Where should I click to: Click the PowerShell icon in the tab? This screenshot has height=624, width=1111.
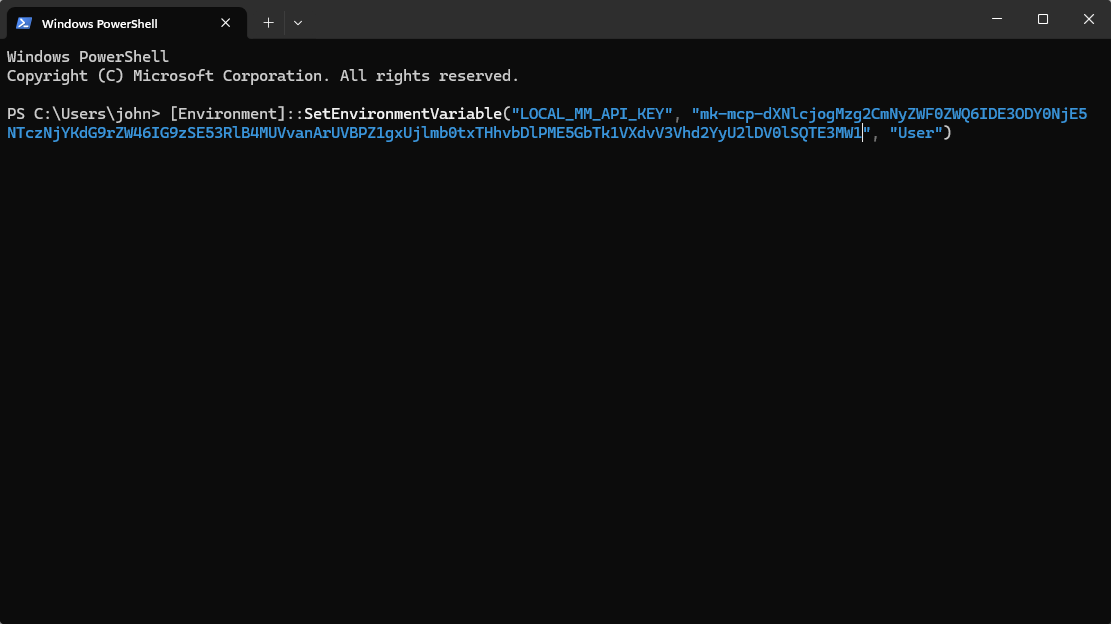[x=23, y=23]
